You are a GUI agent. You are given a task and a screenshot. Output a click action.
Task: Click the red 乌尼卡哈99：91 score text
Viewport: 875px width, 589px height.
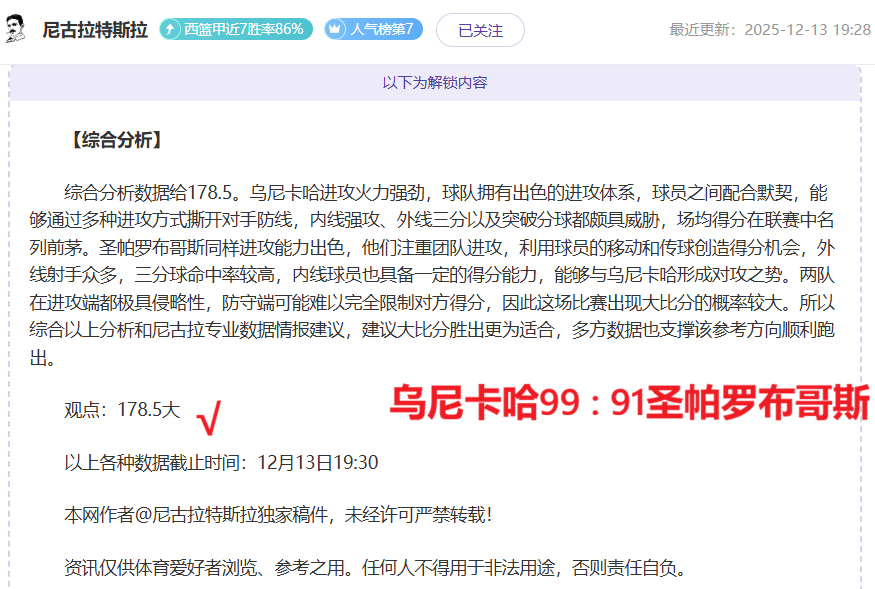coord(628,403)
